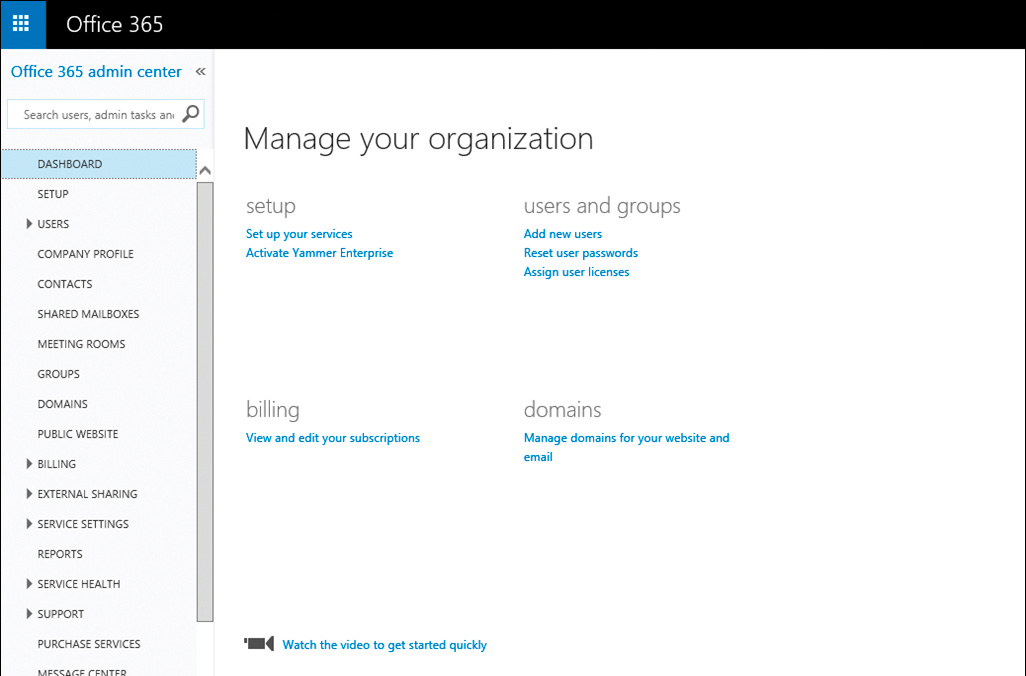Viewport: 1026px width, 676px height.
Task: Click 'Assign user licenses' link
Action: [576, 272]
